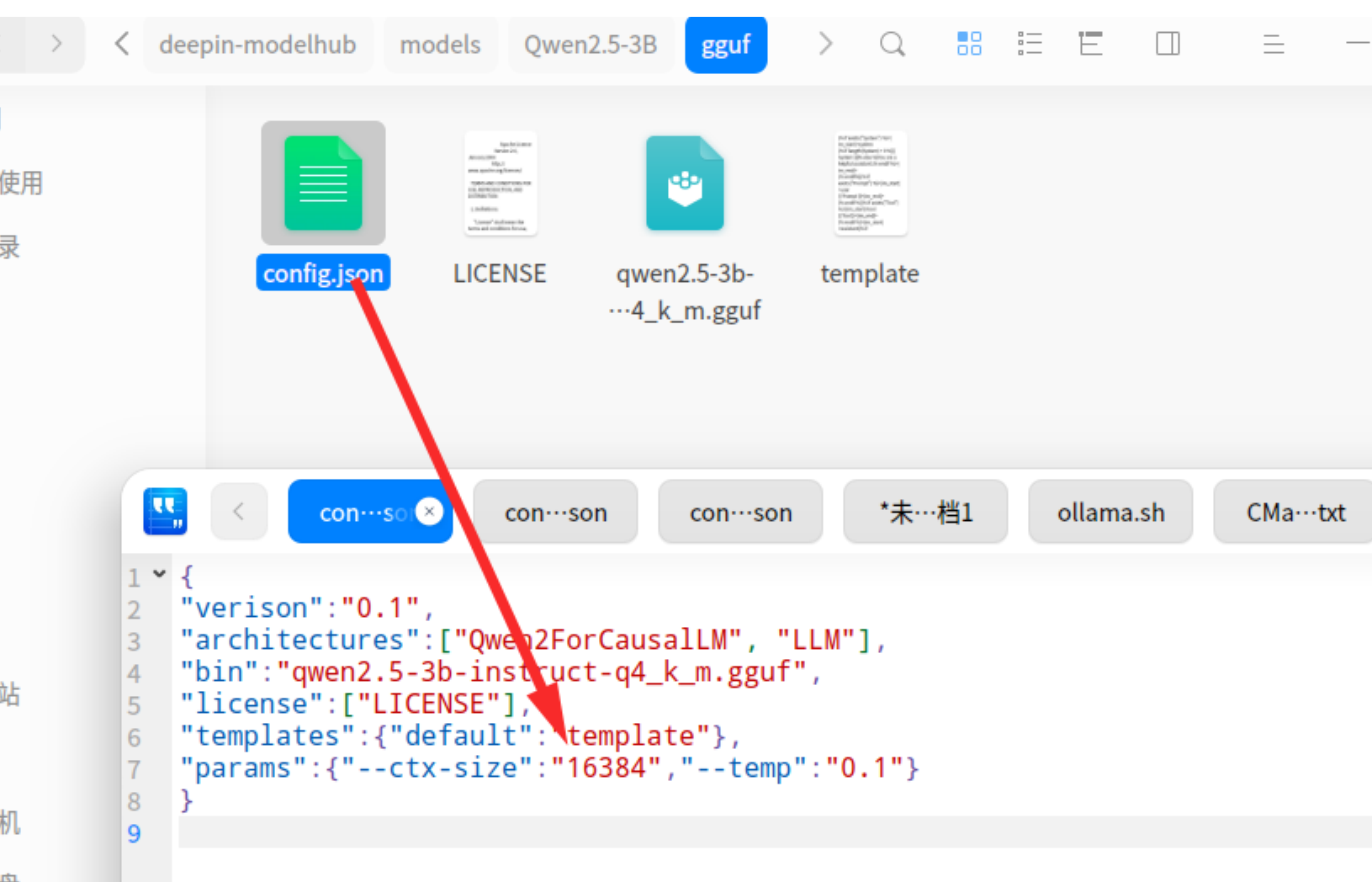This screenshot has height=882, width=1372.
Task: Click the "verison":"0.1" line in editor
Action: (306, 608)
